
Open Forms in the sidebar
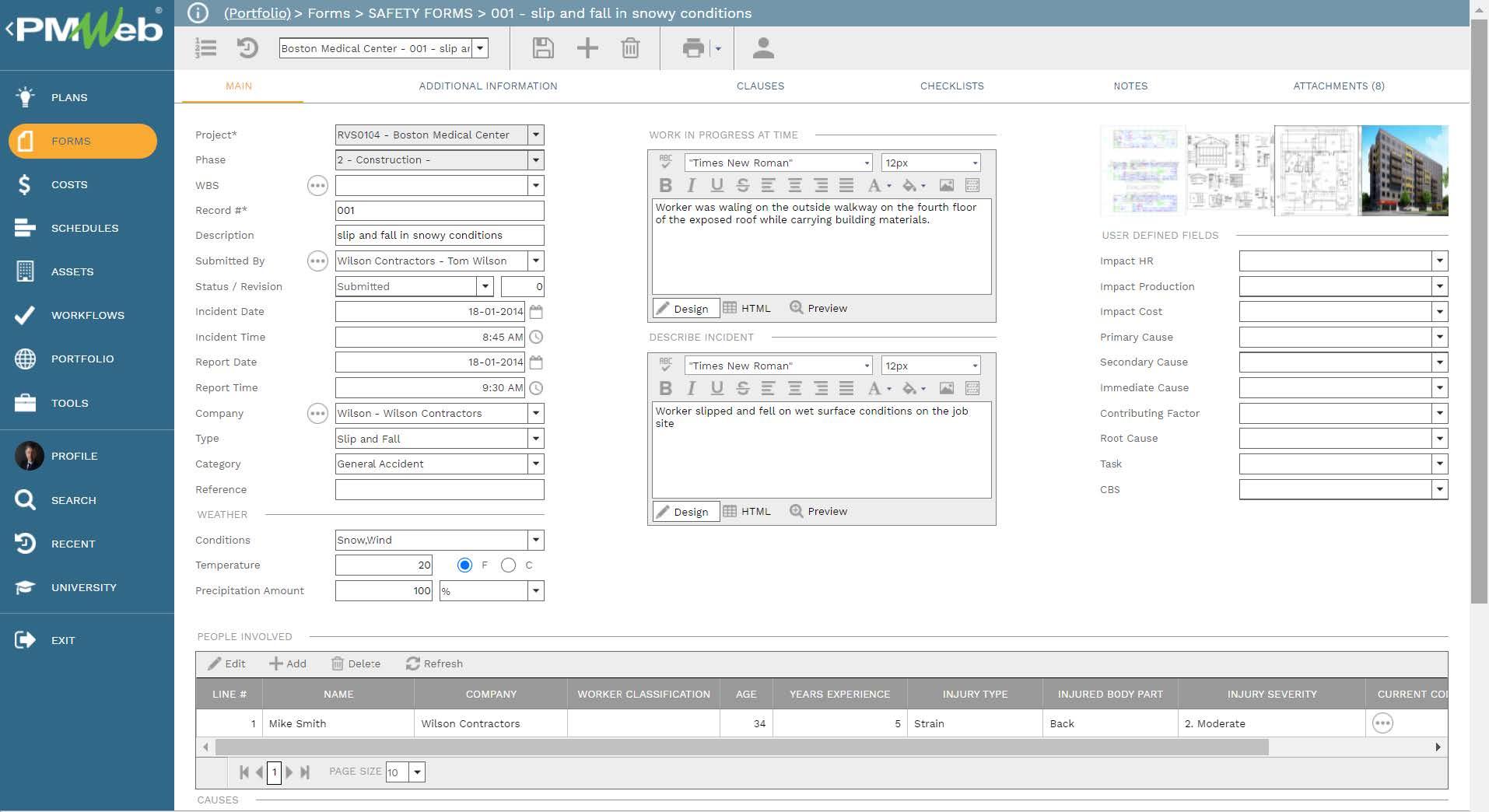click(82, 141)
